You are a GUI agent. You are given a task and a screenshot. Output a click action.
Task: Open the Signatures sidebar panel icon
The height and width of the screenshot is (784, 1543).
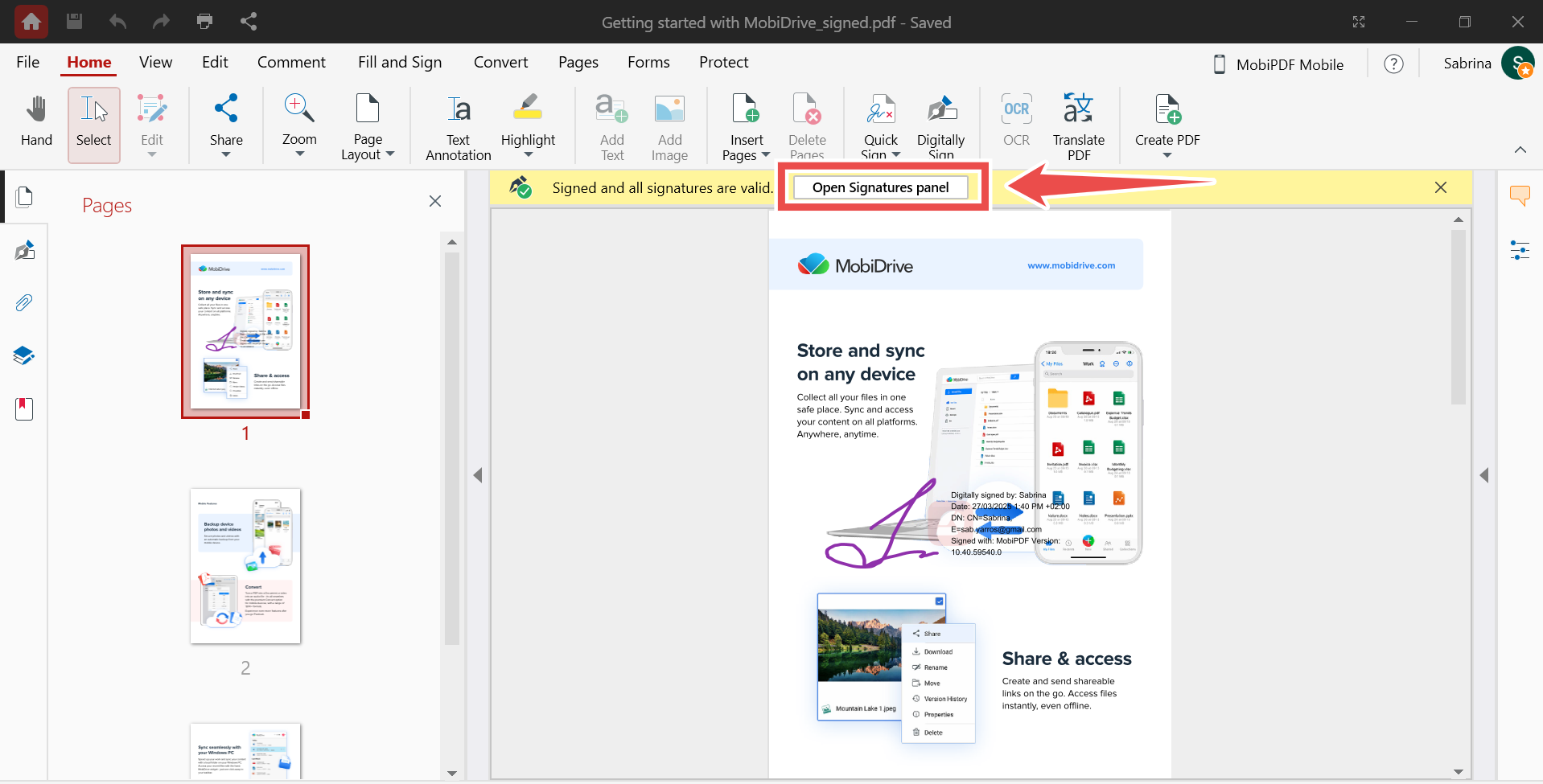click(25, 250)
